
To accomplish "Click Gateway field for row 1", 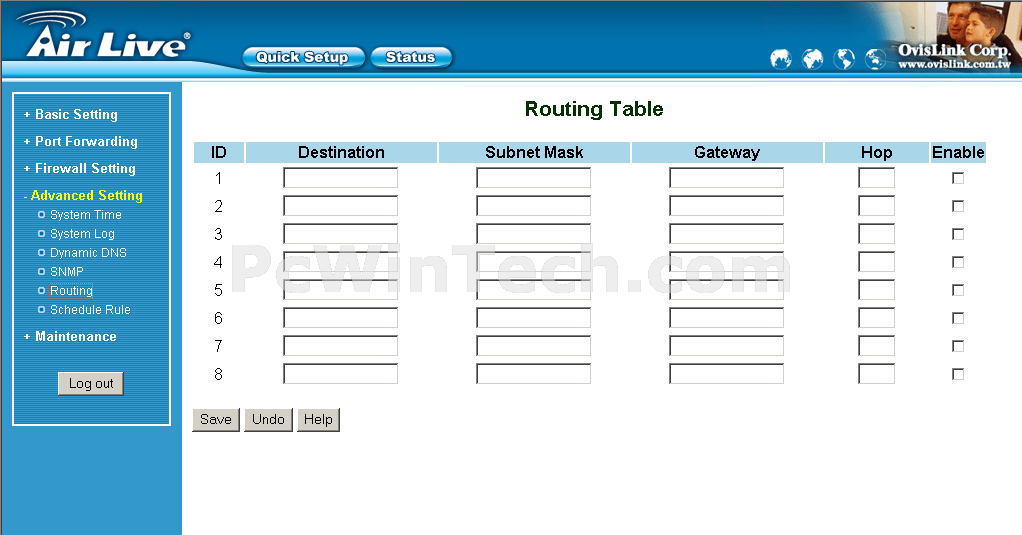I will point(726,178).
